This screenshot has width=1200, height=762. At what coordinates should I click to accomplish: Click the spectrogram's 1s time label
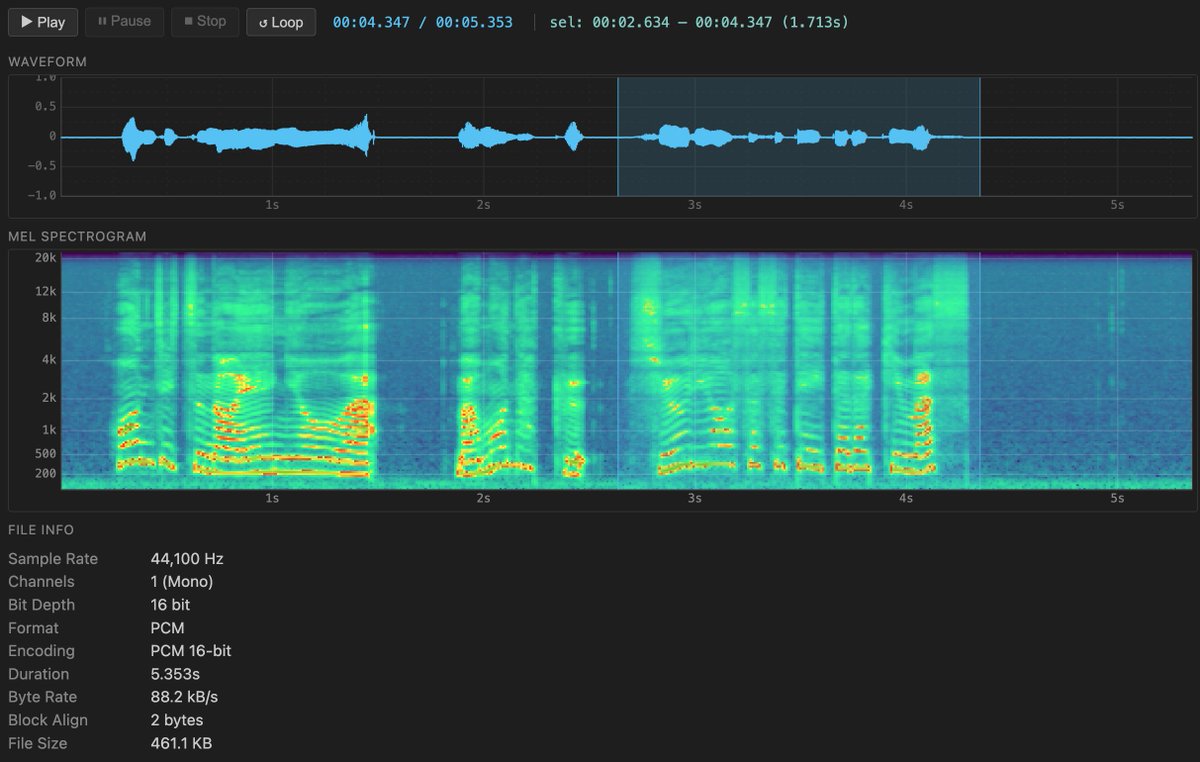272,498
